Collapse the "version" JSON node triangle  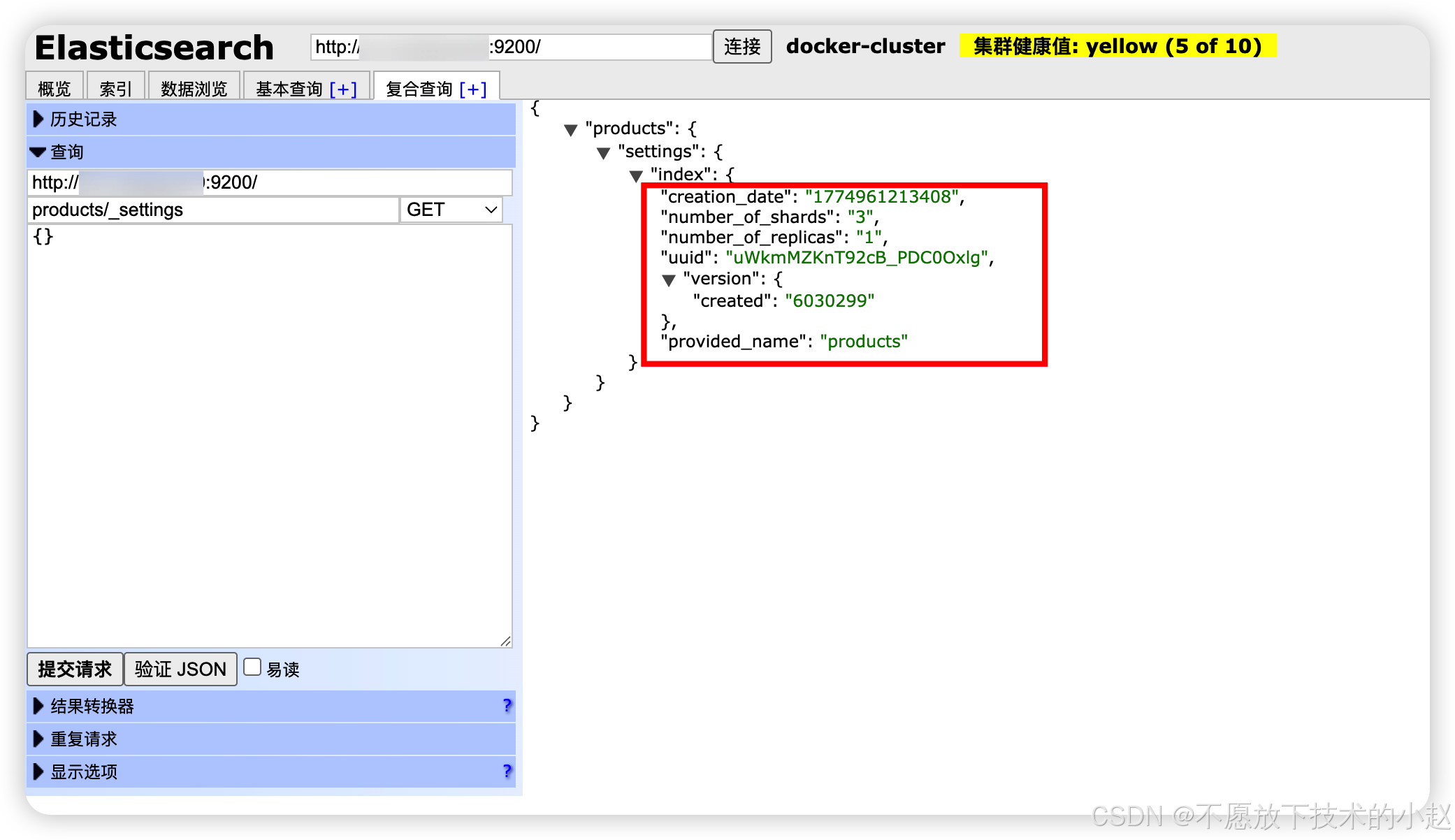[668, 280]
